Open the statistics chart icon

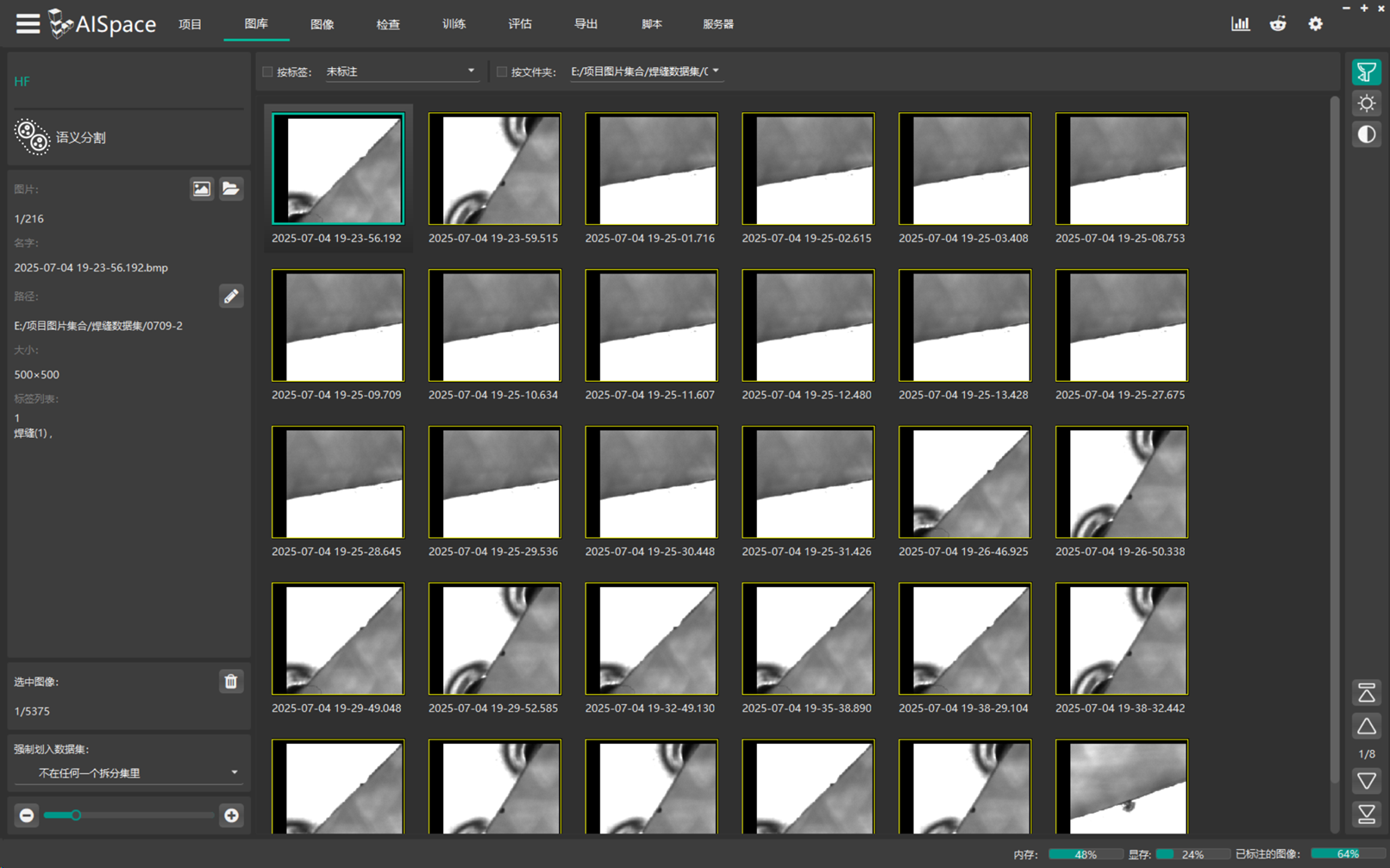click(1240, 24)
